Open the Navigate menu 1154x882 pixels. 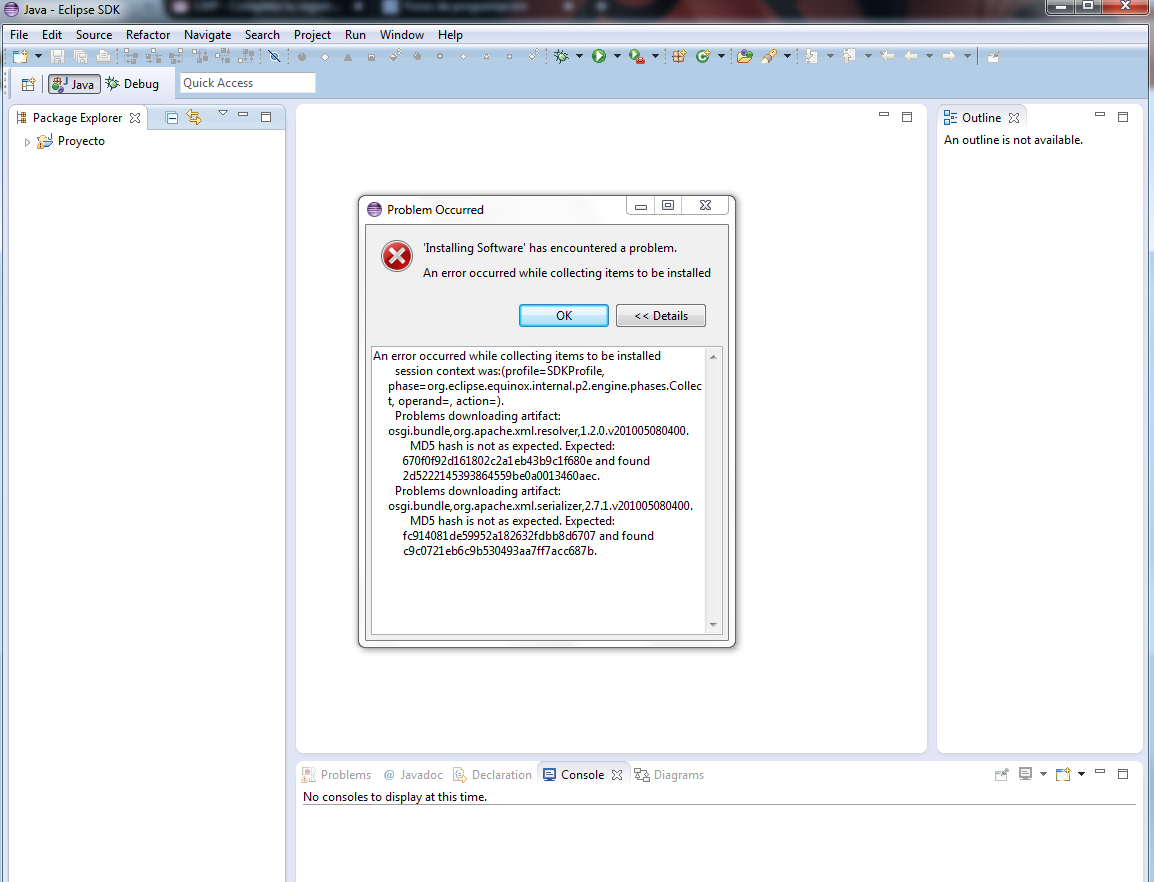point(208,35)
